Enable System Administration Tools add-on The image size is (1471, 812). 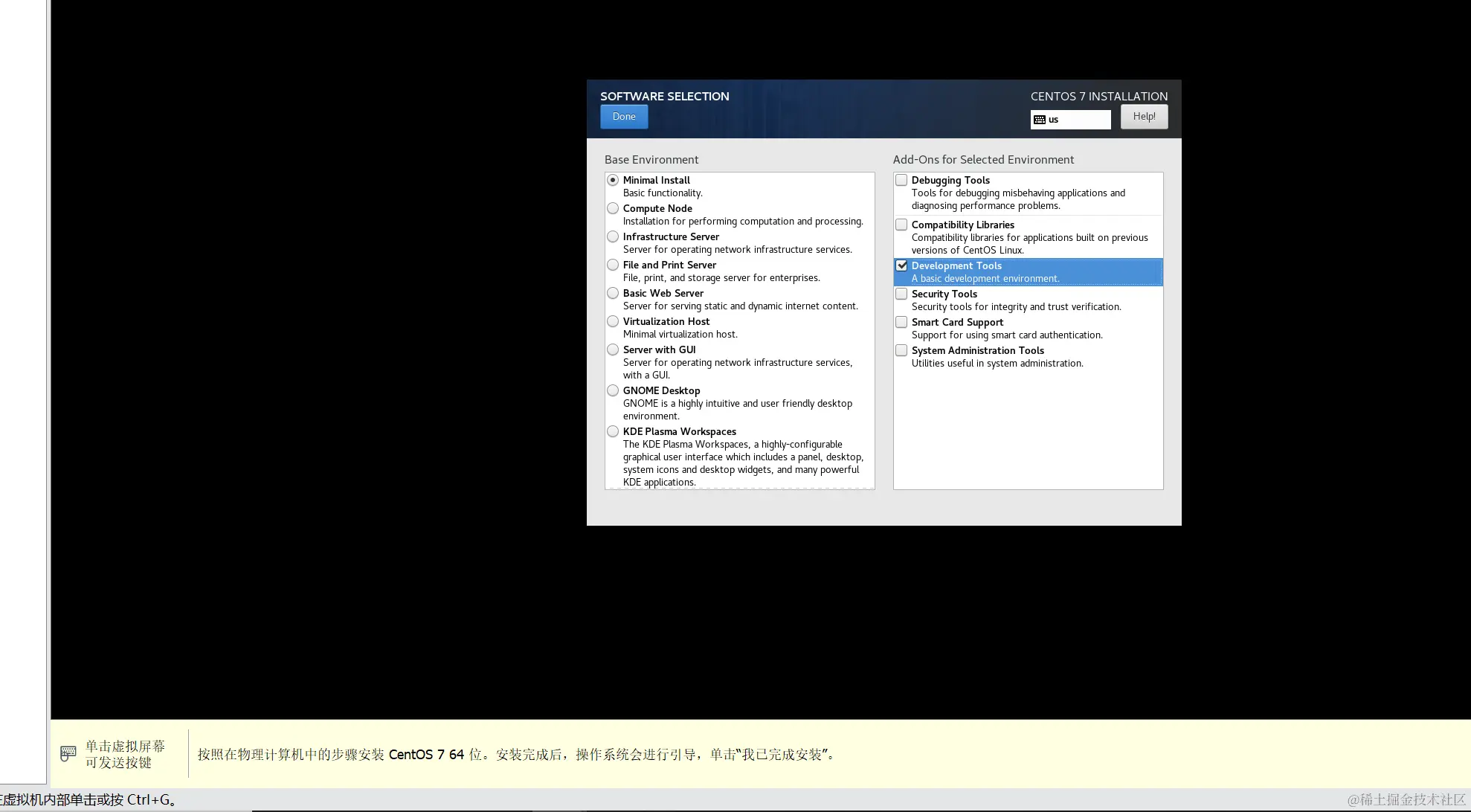click(901, 350)
